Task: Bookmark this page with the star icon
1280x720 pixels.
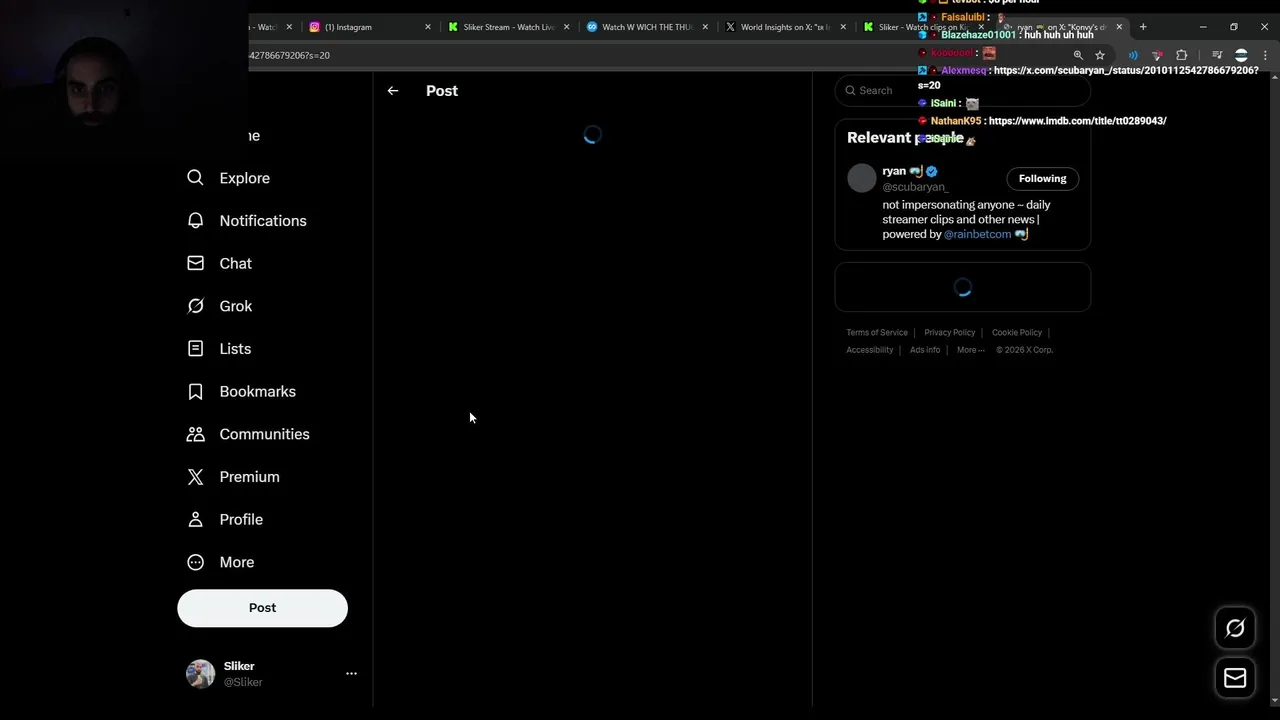Action: [1100, 55]
